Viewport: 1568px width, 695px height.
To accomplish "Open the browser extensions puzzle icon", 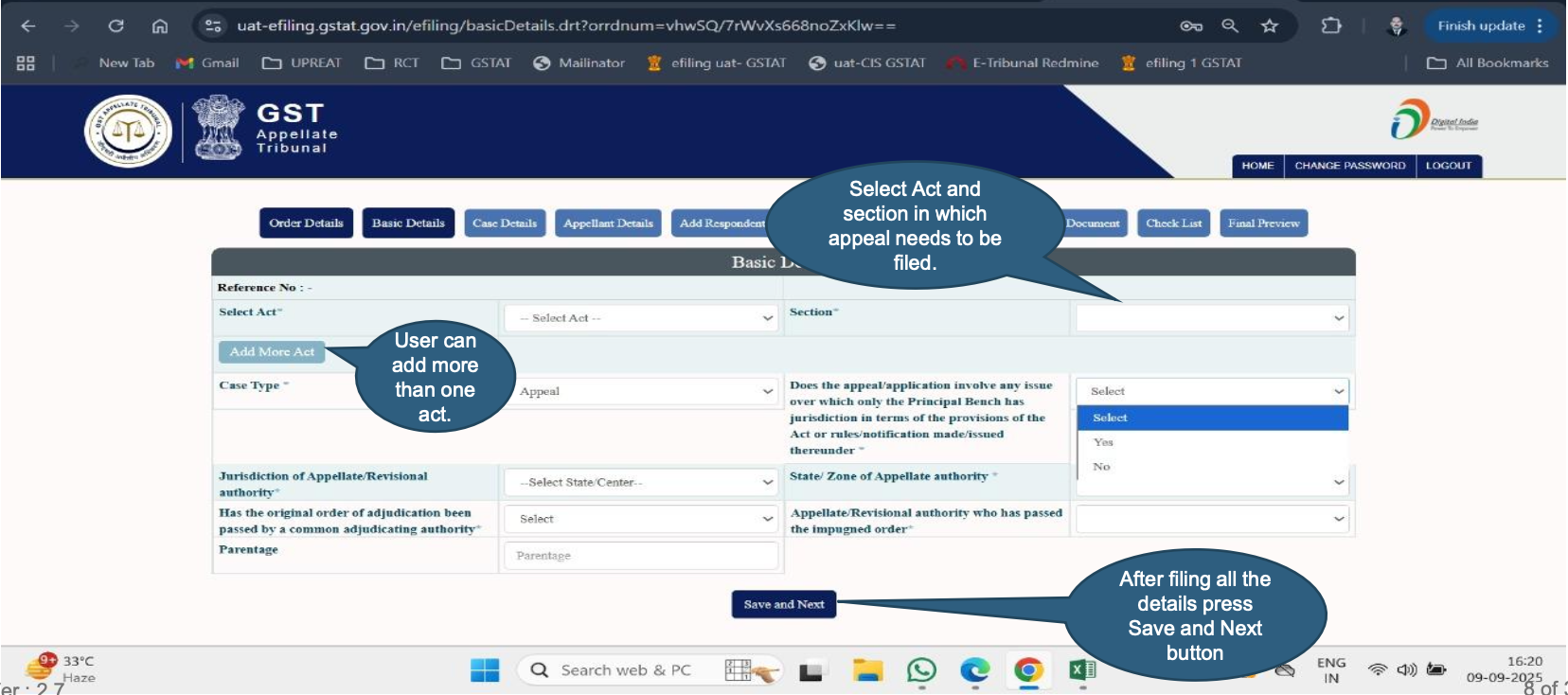I will pos(1331,26).
